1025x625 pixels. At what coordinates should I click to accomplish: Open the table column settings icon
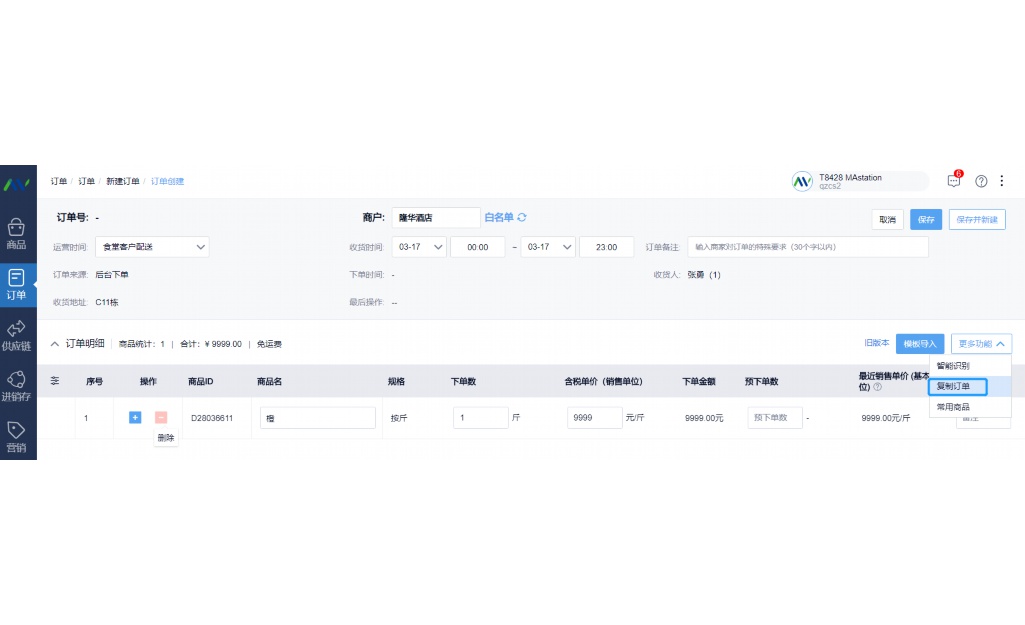(55, 381)
